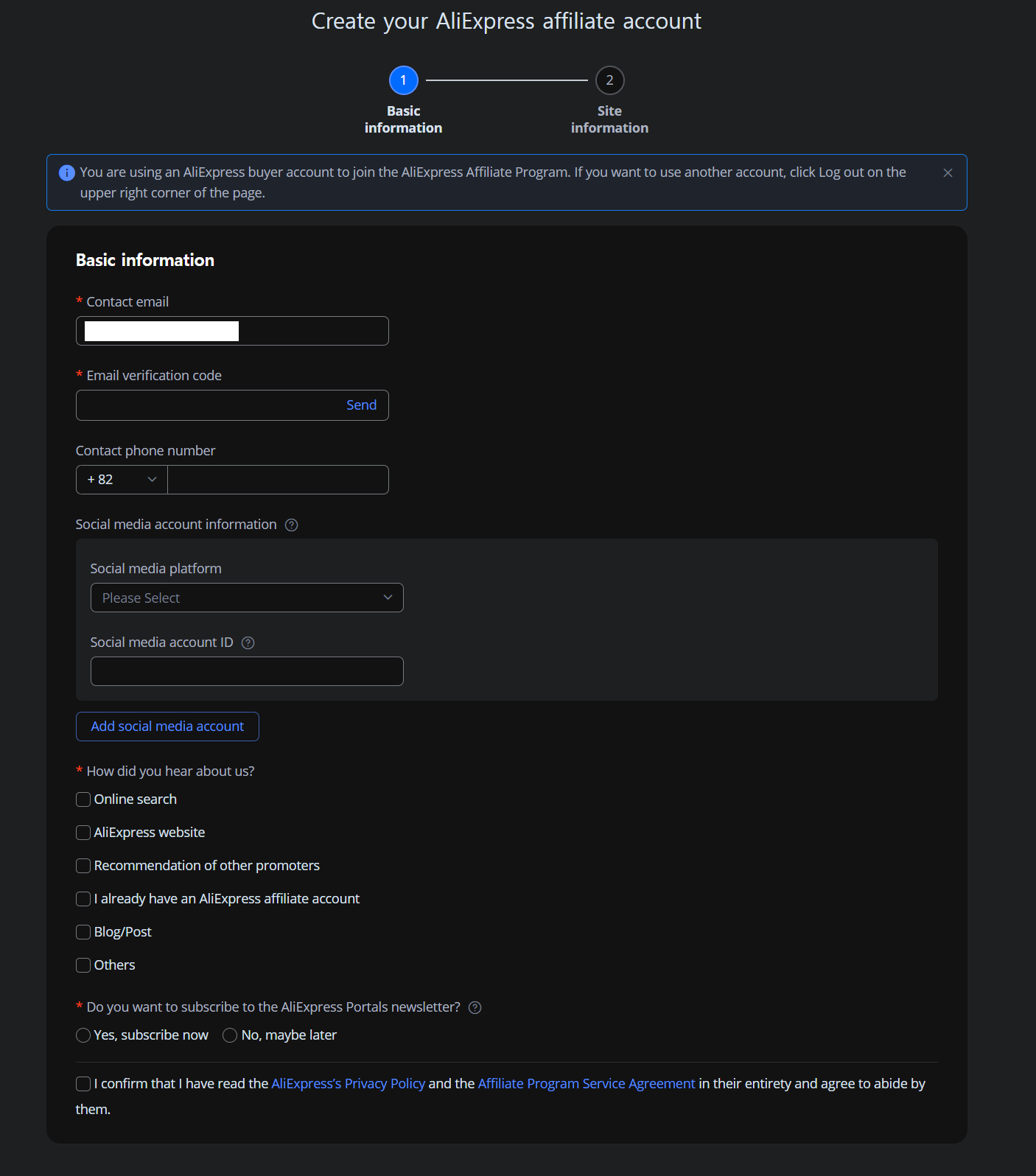
Task: Check the AliExpress website option
Action: tap(83, 833)
